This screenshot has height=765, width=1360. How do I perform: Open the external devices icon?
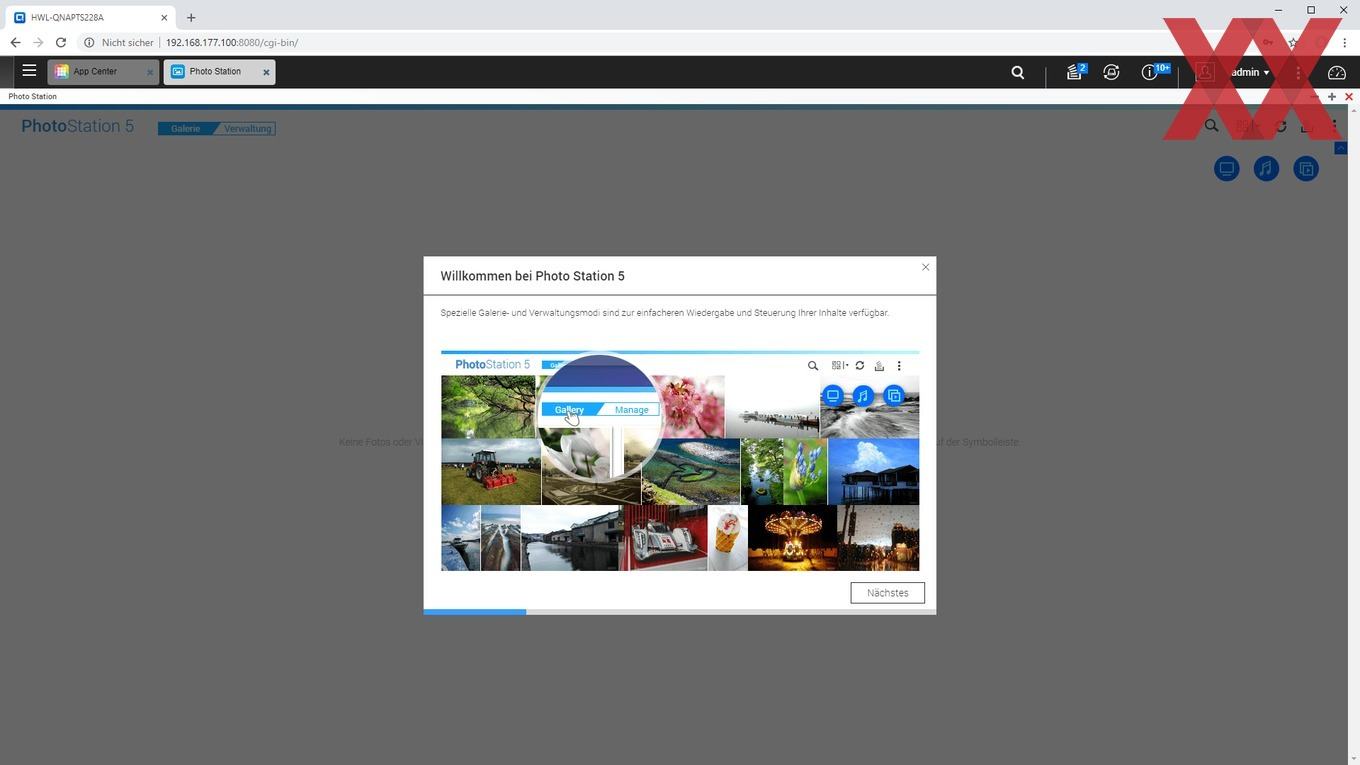coord(1111,72)
